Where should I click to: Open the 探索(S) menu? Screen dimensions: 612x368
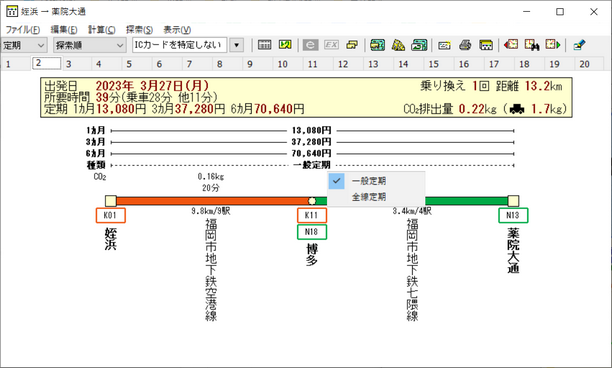pyautogui.click(x=139, y=30)
